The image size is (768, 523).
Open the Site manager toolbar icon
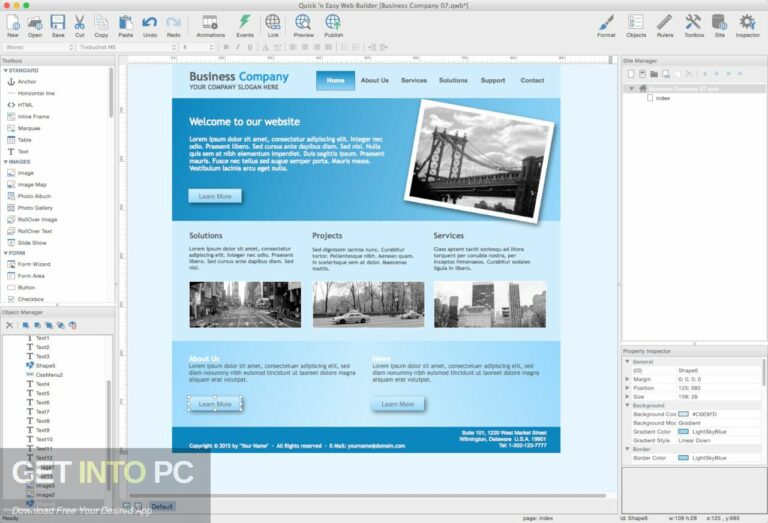(719, 26)
